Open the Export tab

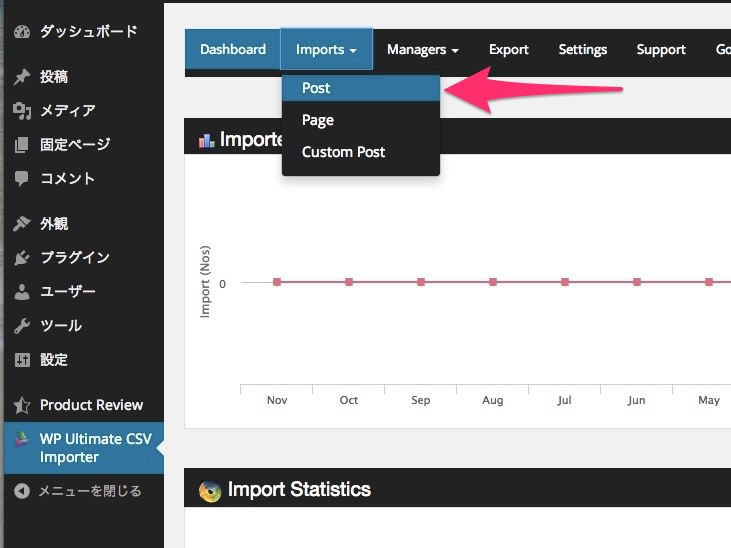click(509, 49)
